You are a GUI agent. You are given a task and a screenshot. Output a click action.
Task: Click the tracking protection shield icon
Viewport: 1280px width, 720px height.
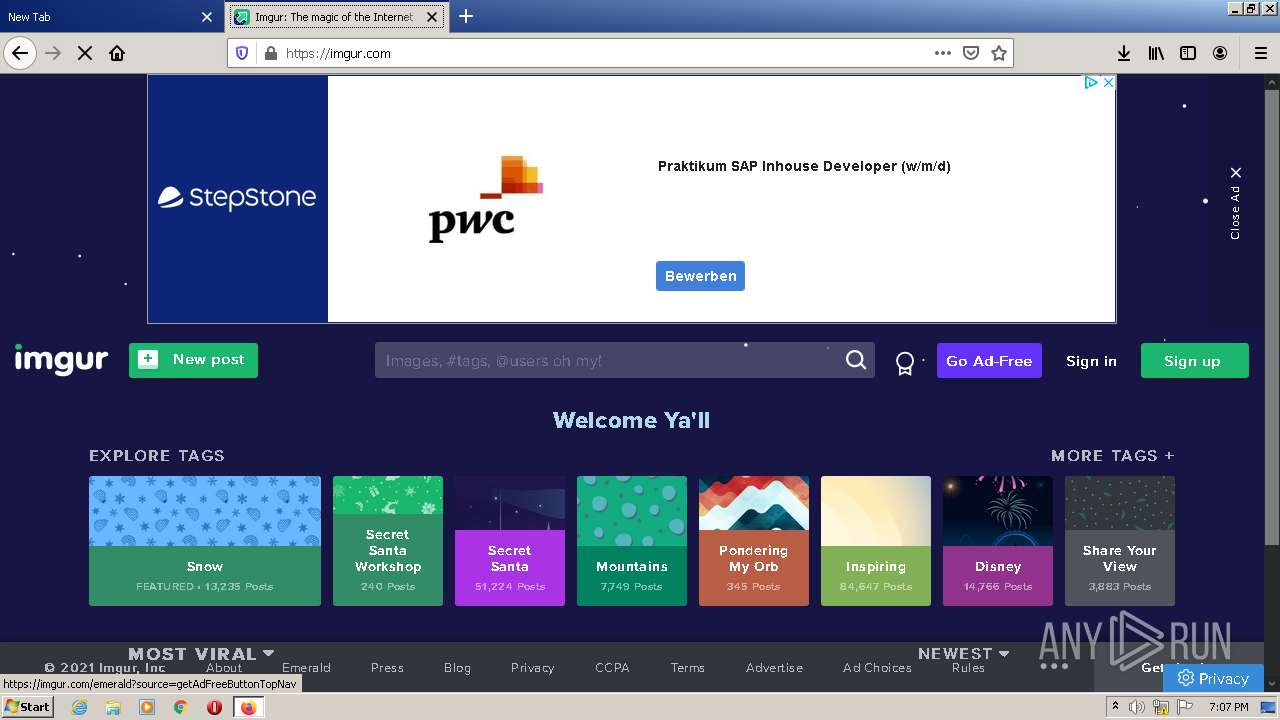242,53
